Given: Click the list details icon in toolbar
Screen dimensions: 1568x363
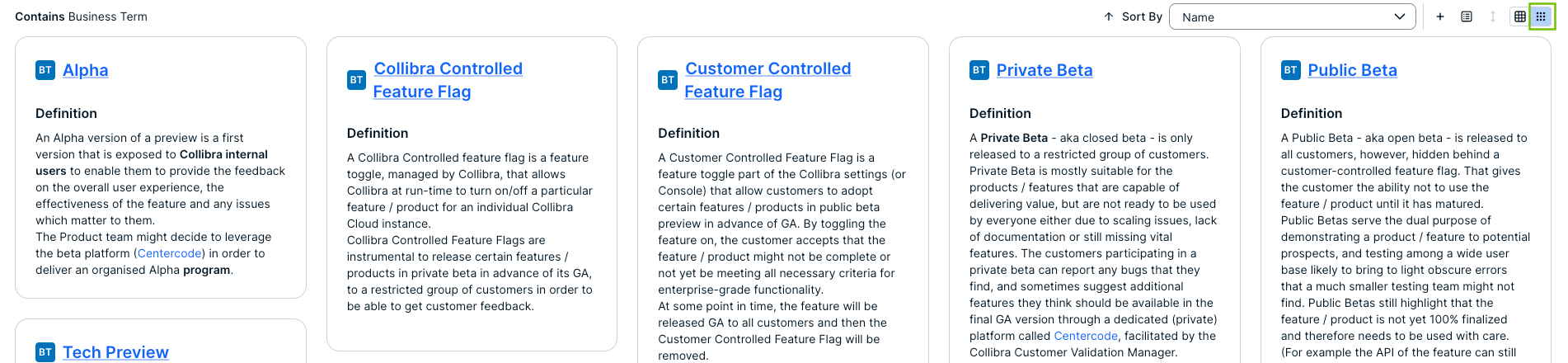Looking at the screenshot, I should click(1467, 16).
